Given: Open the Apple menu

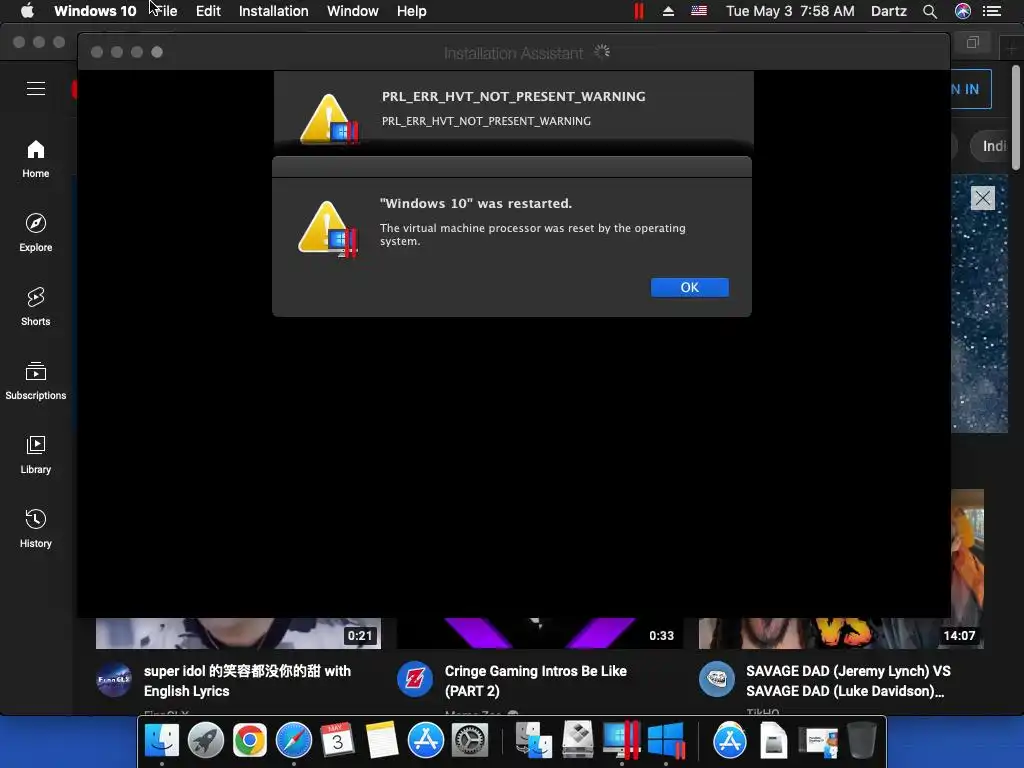Looking at the screenshot, I should click(27, 11).
